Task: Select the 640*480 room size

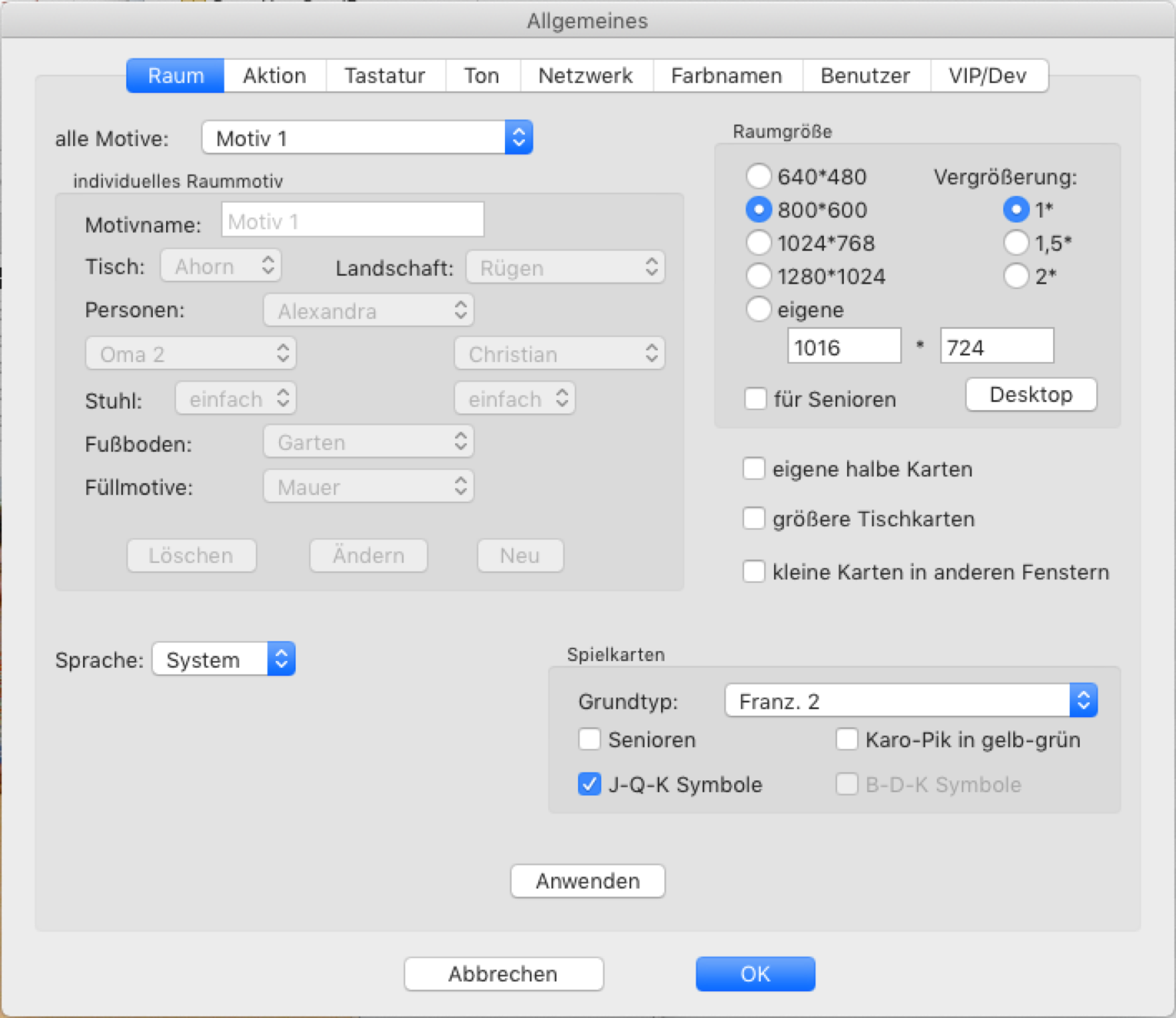Action: (x=758, y=177)
